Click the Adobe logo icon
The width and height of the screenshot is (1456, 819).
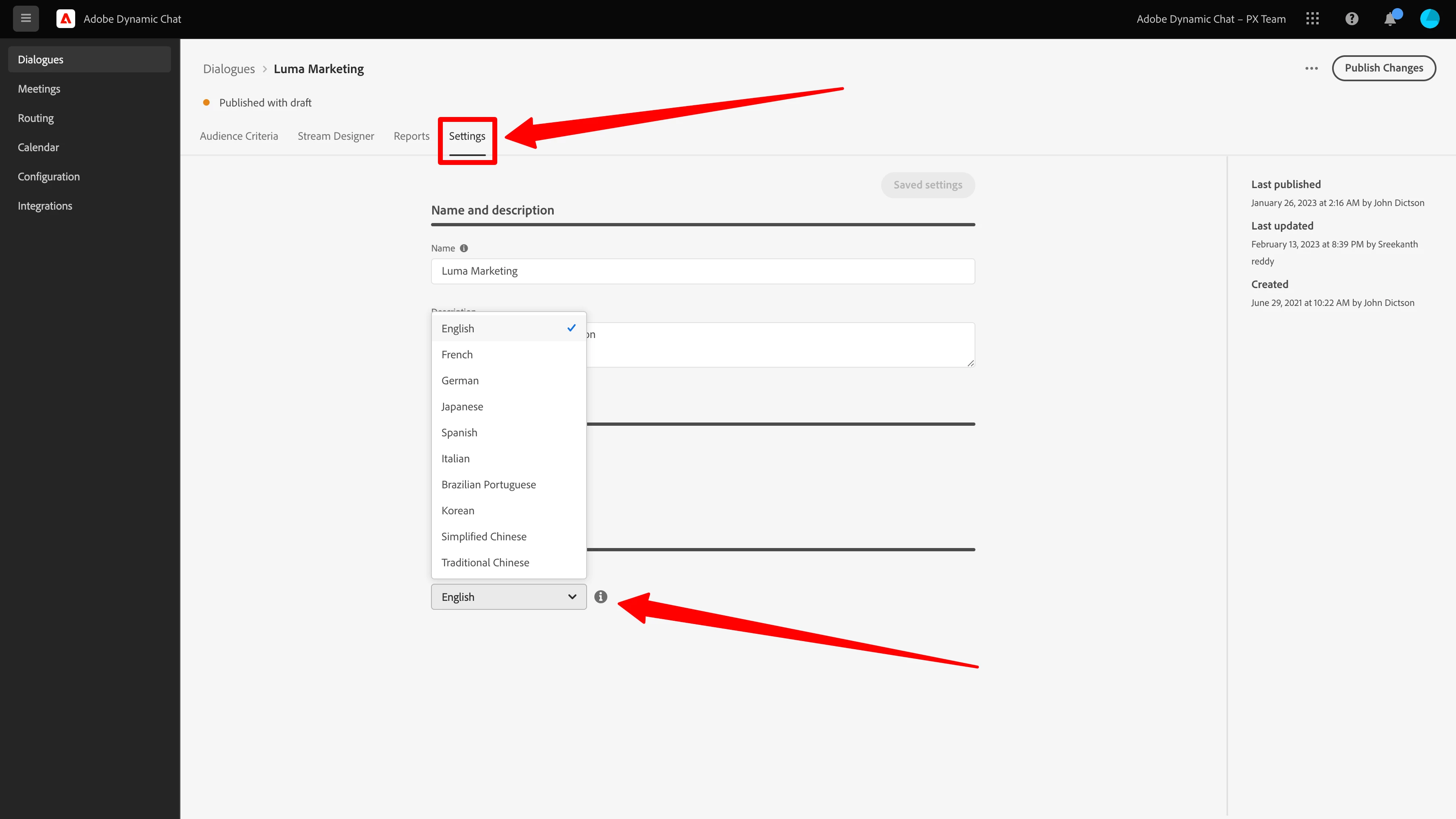(65, 19)
